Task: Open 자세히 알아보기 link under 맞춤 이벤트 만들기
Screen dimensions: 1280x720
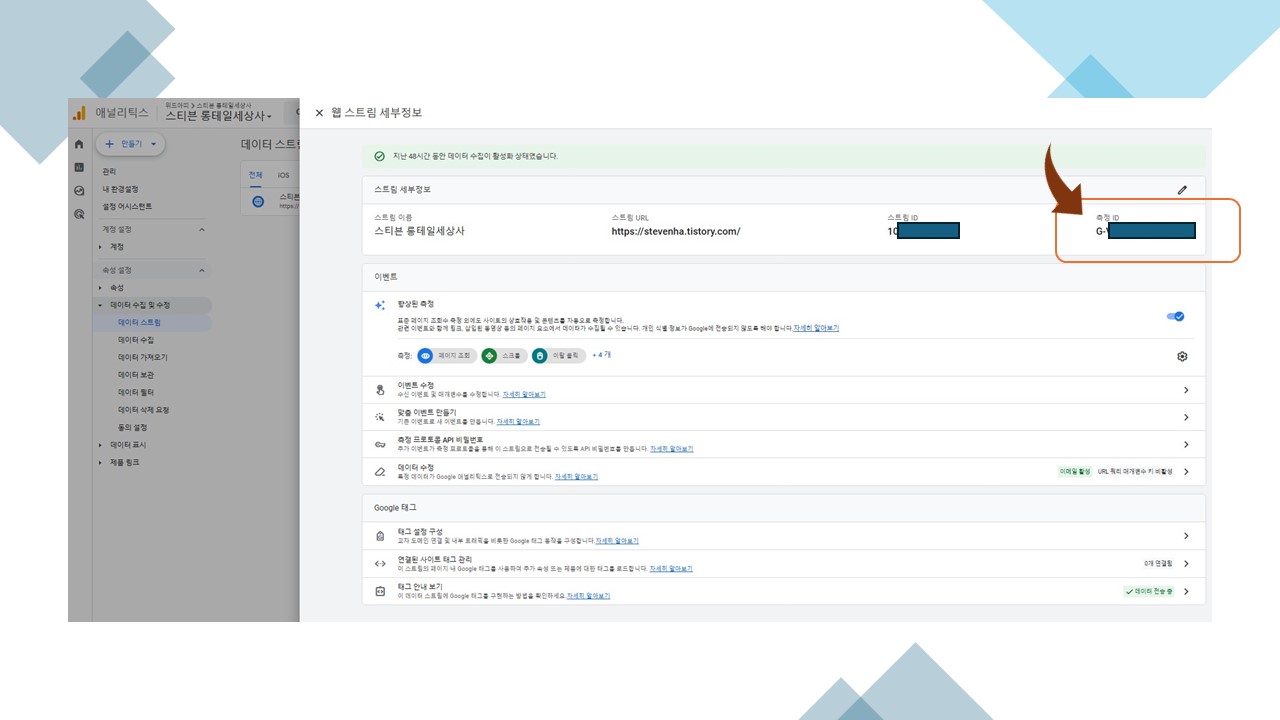Action: (x=518, y=422)
